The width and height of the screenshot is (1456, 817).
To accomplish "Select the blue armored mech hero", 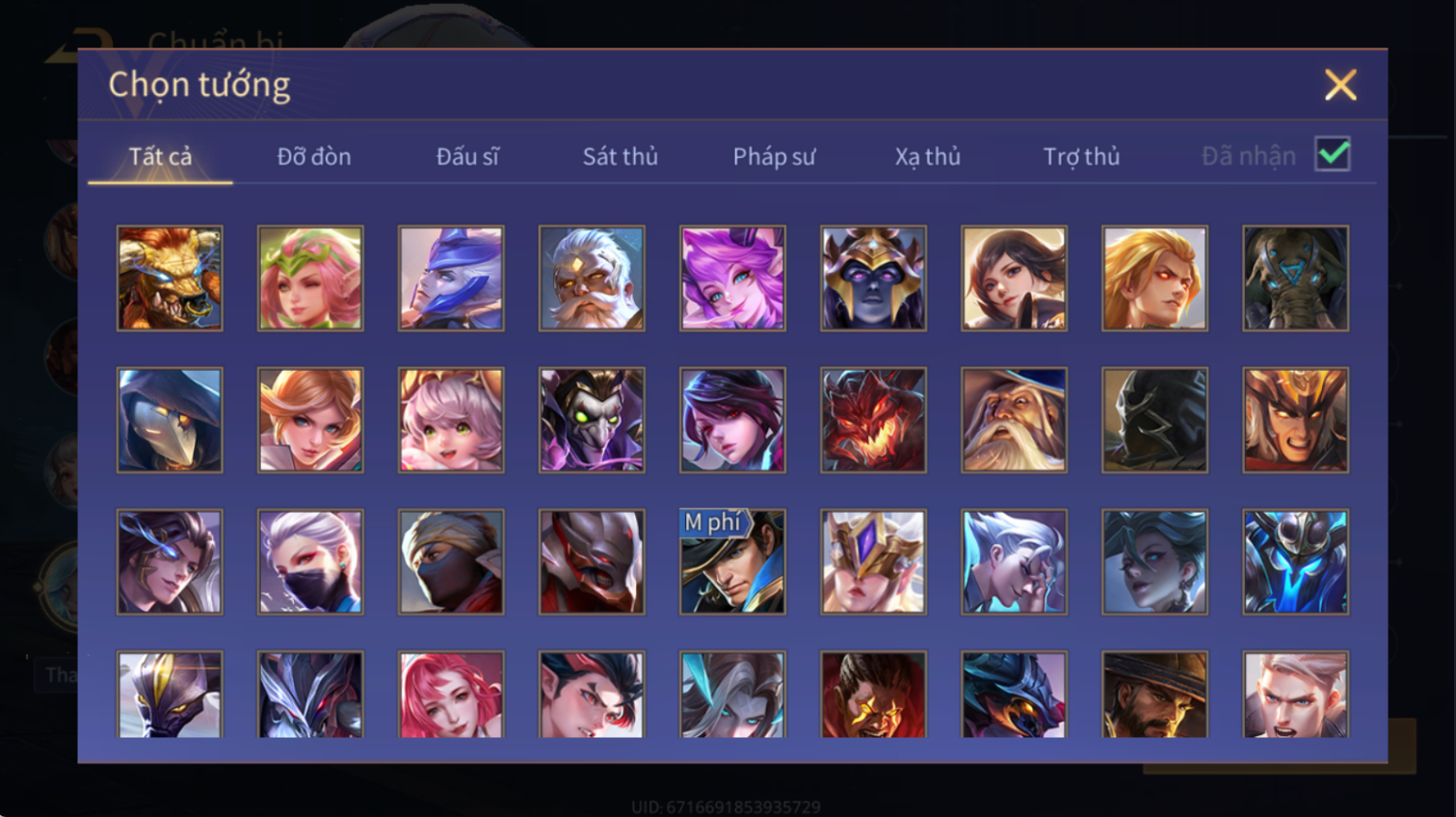I will coord(1295,562).
